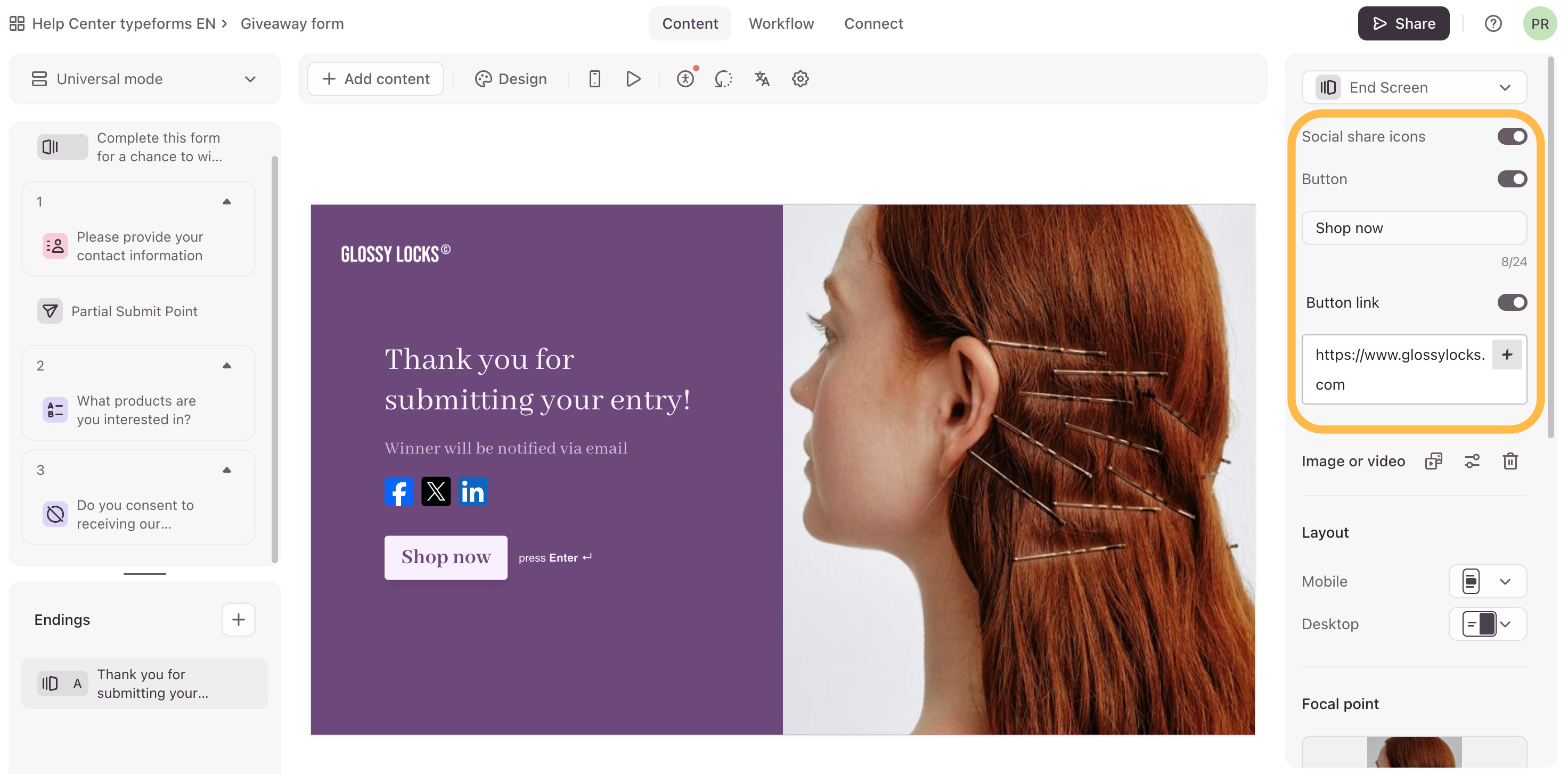This screenshot has height=774, width=1568.
Task: Open the Connect tab
Action: 873,24
